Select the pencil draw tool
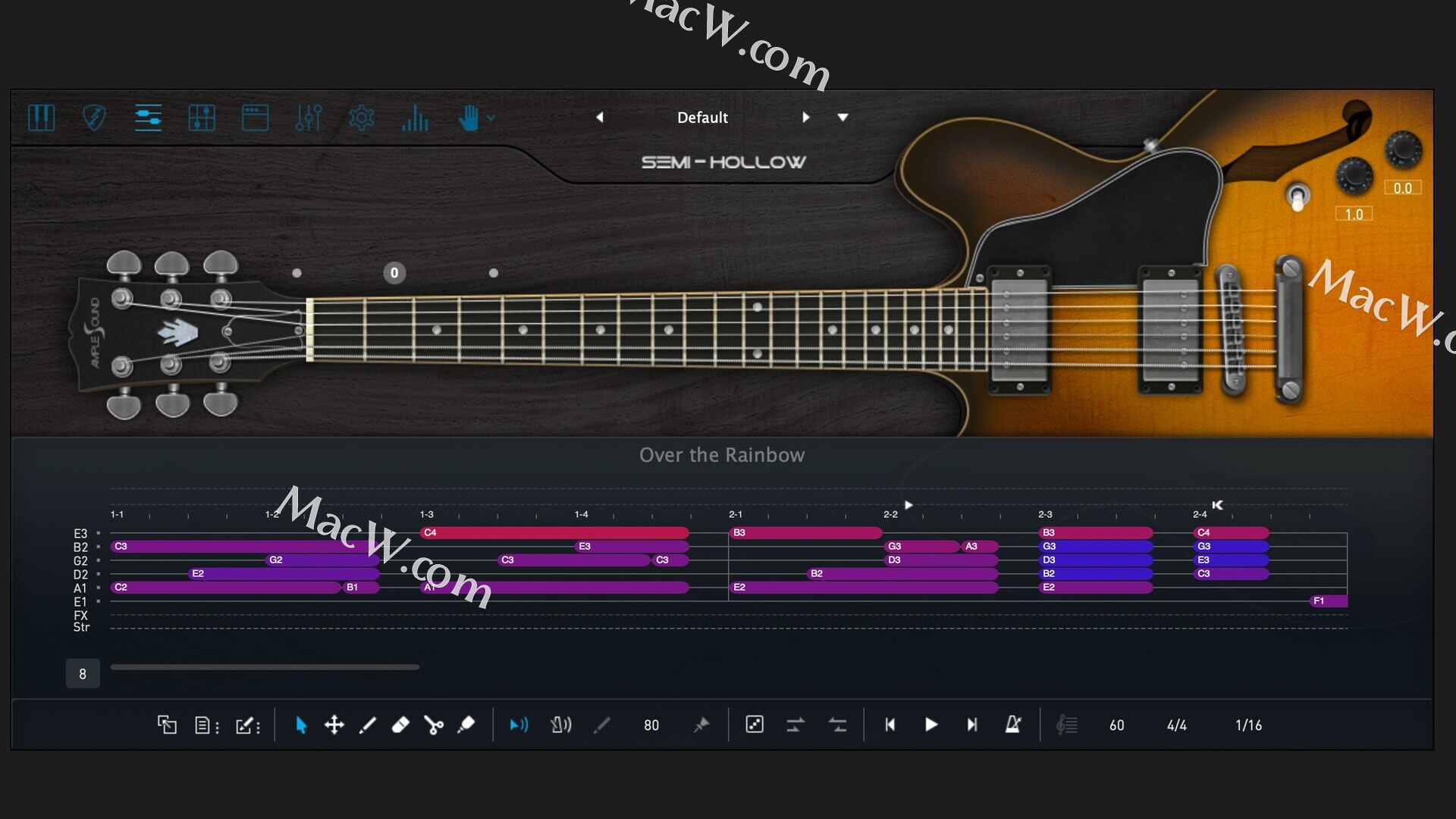Screen dimensions: 1456x819 368,726
